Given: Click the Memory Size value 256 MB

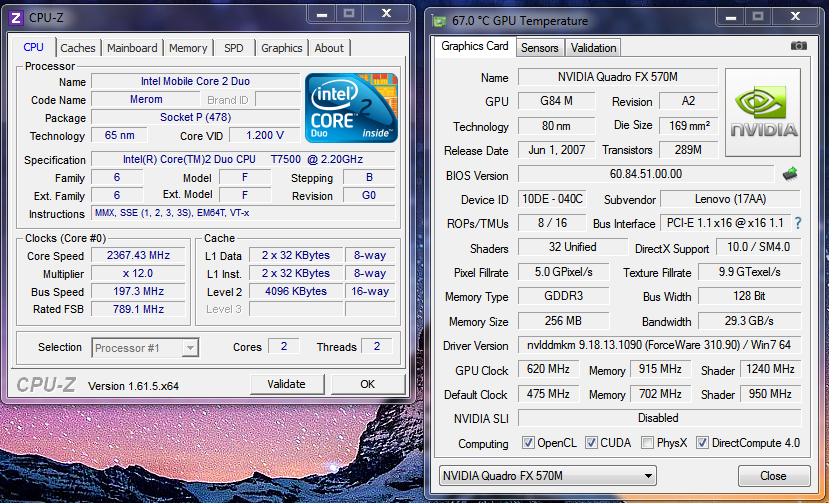Looking at the screenshot, I should [563, 321].
